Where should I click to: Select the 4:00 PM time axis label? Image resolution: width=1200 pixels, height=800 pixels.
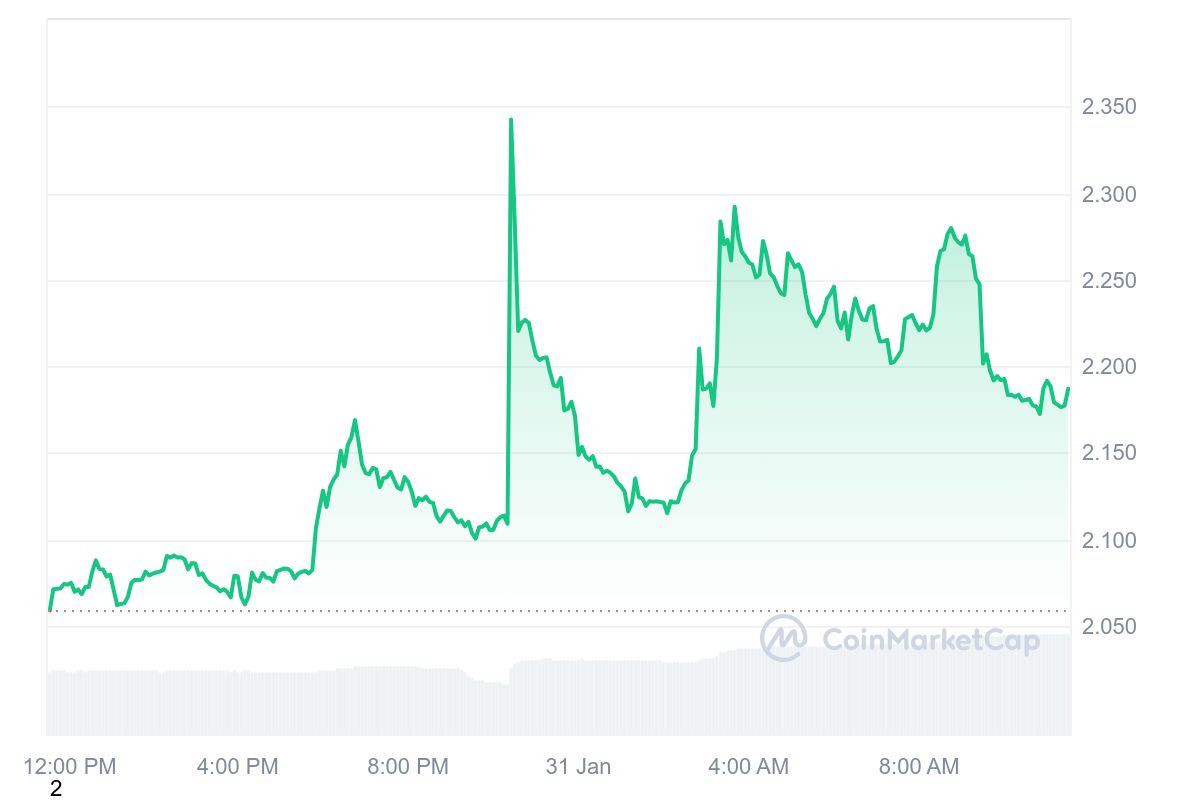tap(238, 767)
